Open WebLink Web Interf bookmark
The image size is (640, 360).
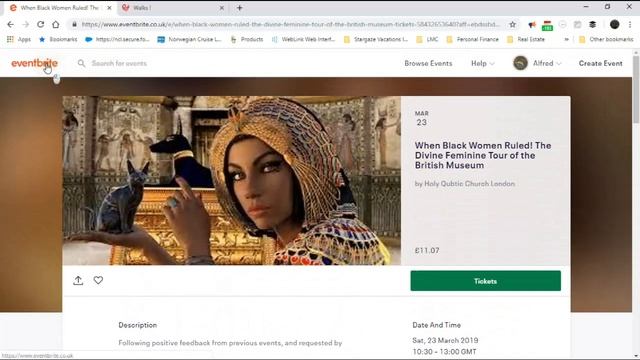point(303,39)
